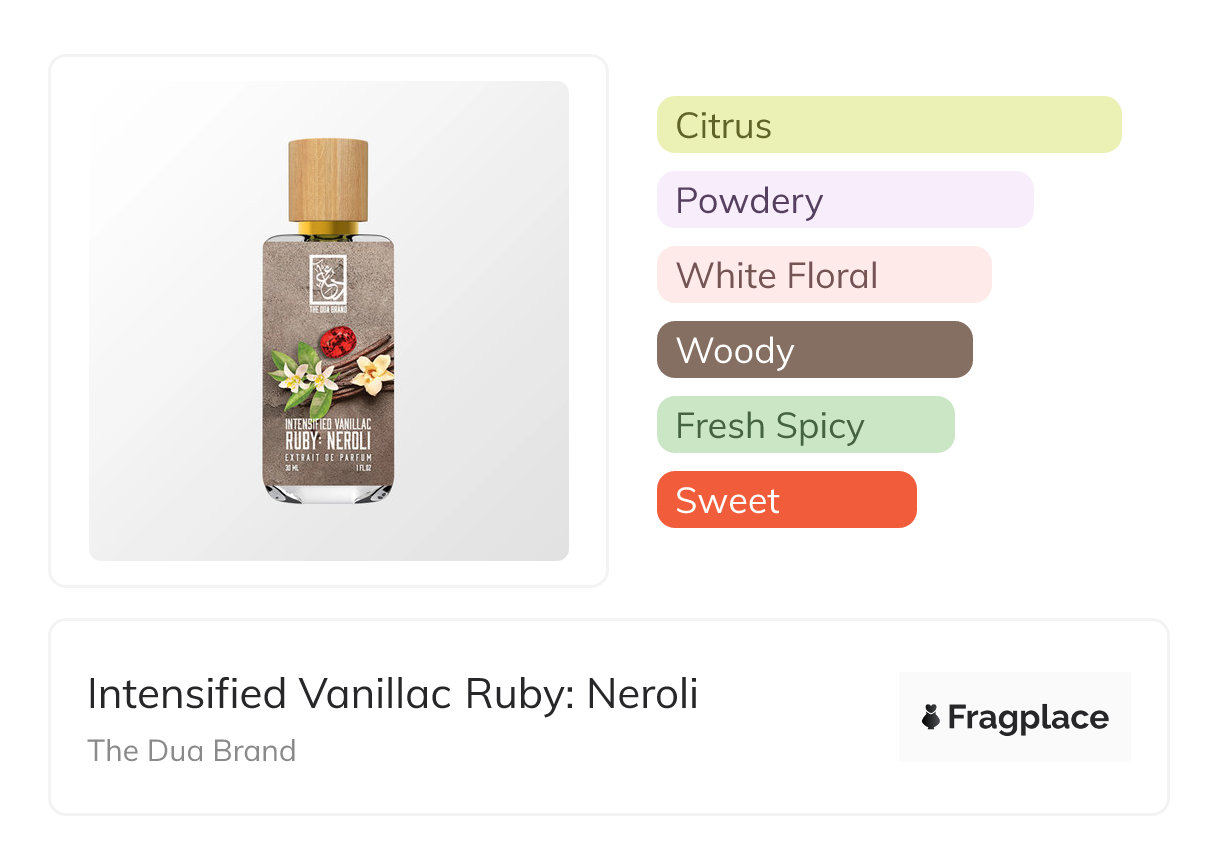
Task: Click the RUBY: NEROLI text on the bottle
Action: (x=328, y=439)
